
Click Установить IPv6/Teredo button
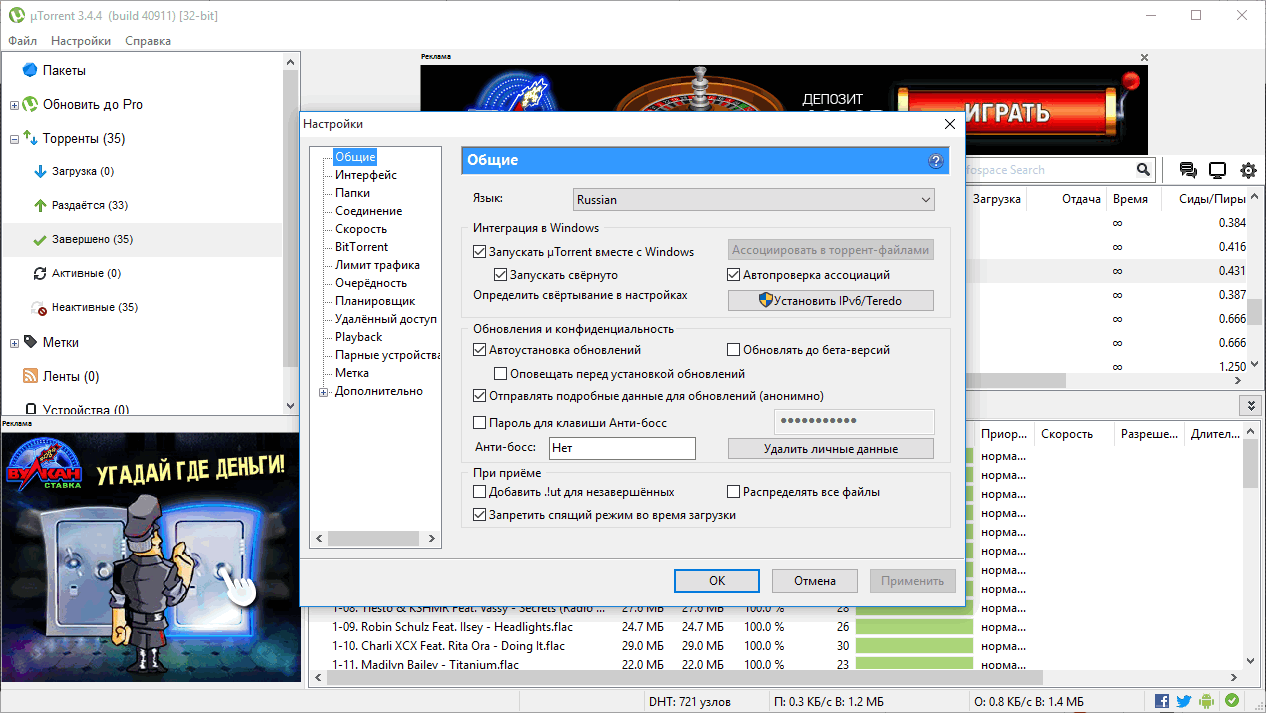tap(831, 300)
